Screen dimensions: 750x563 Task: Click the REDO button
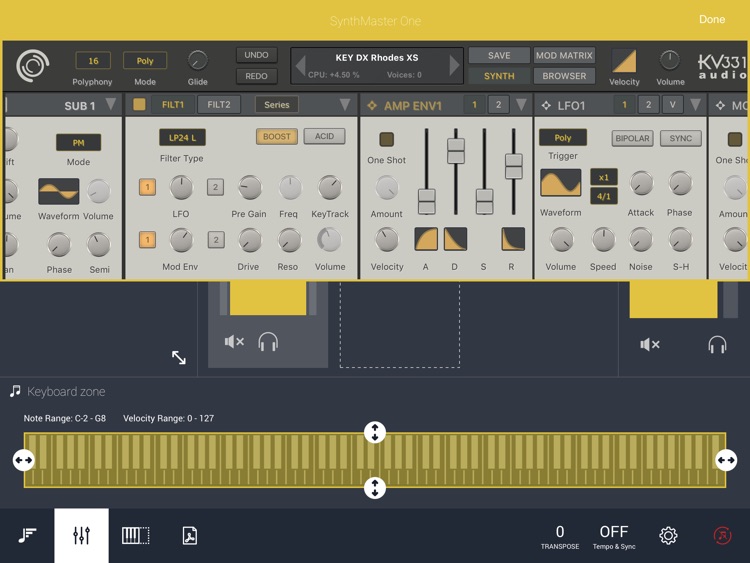[x=256, y=76]
